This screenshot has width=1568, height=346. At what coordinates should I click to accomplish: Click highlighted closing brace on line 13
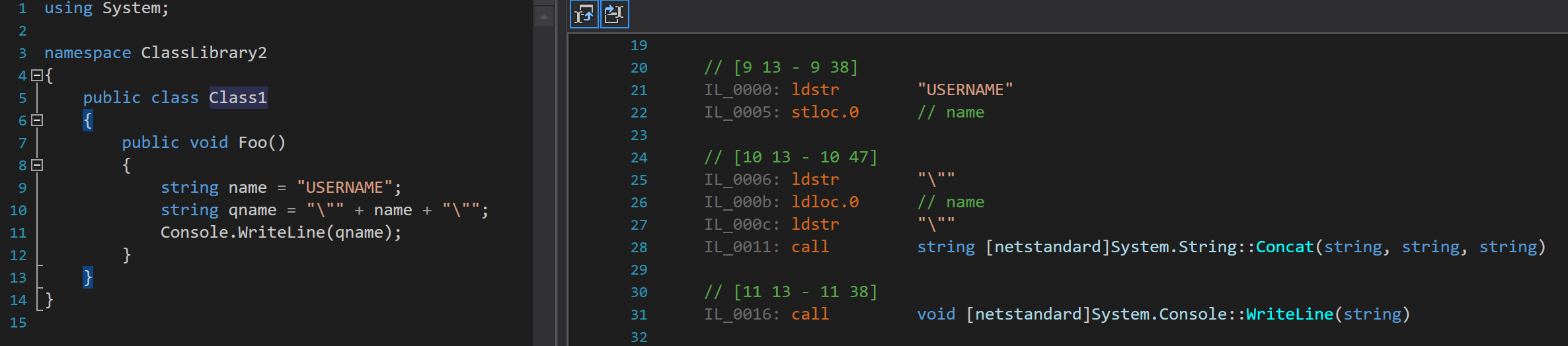tap(88, 277)
